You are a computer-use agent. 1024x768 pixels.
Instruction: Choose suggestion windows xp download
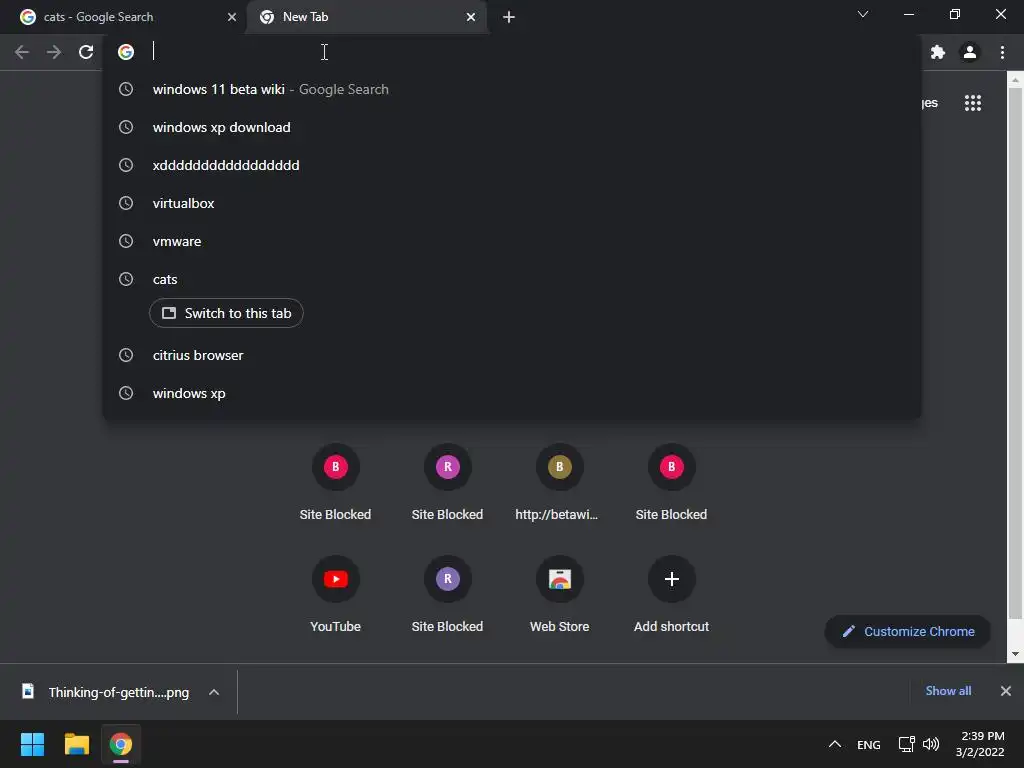(512, 127)
